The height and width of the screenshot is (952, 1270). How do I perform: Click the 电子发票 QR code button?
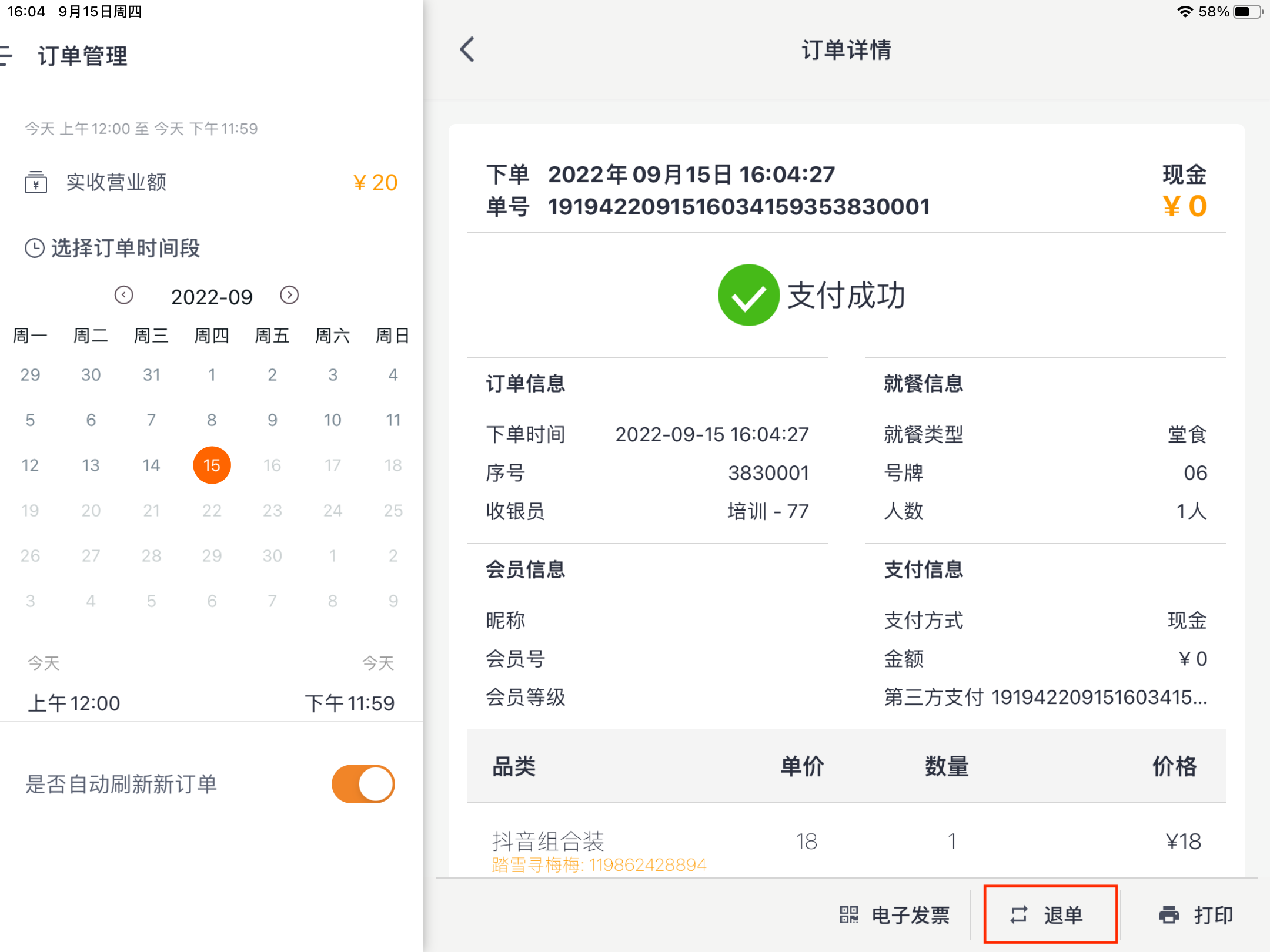[895, 915]
